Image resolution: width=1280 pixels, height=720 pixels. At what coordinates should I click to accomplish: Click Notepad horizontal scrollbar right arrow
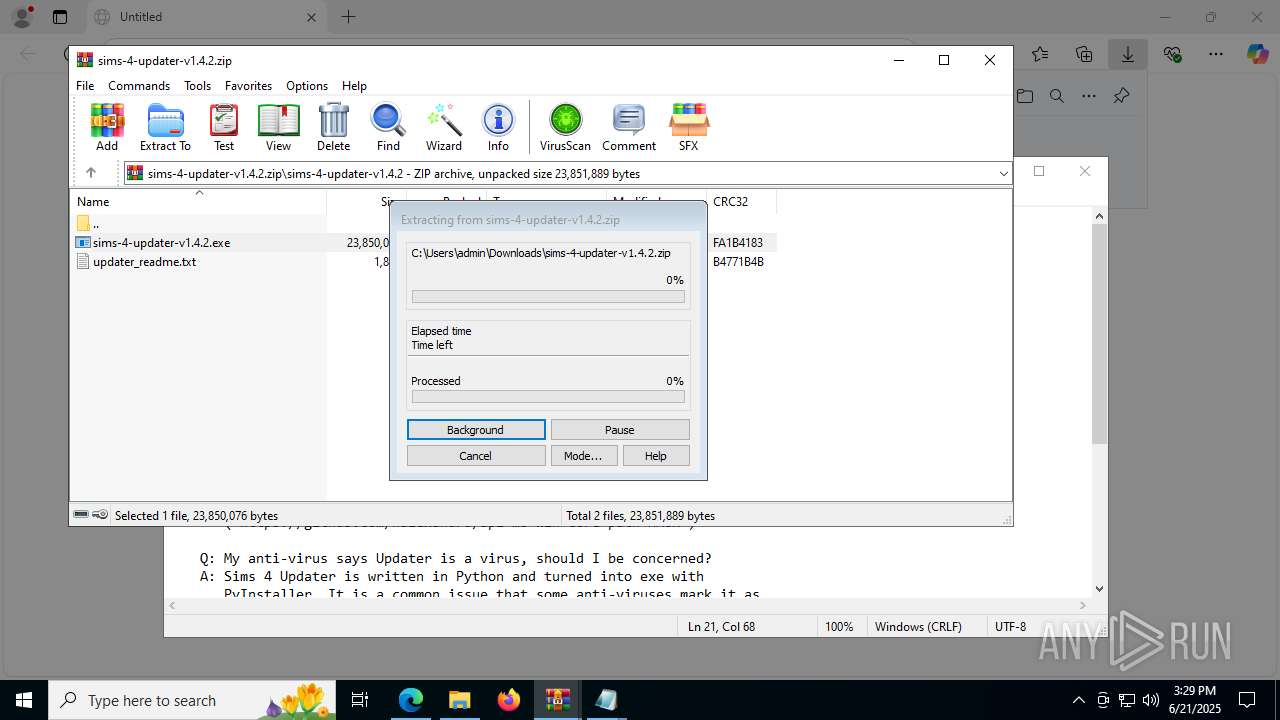(1084, 605)
